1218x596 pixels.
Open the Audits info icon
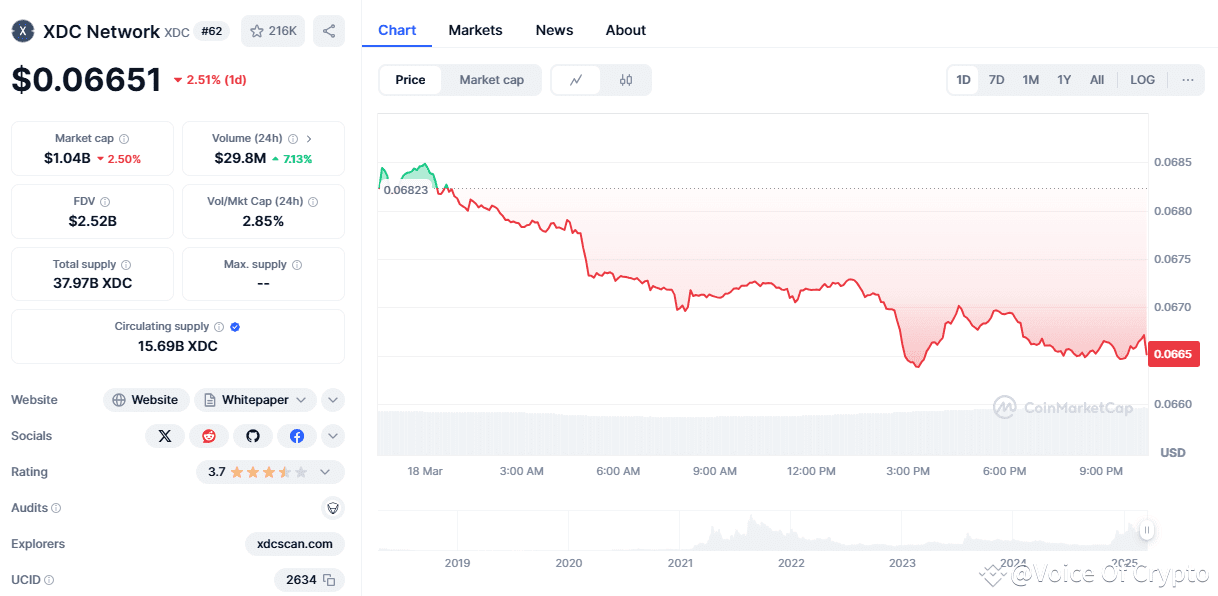(x=56, y=508)
